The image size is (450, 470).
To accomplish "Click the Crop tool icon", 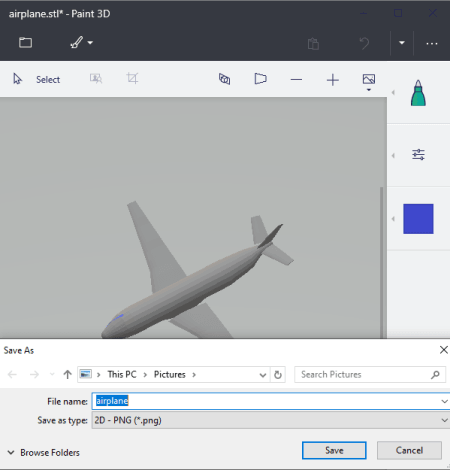I will click(132, 79).
